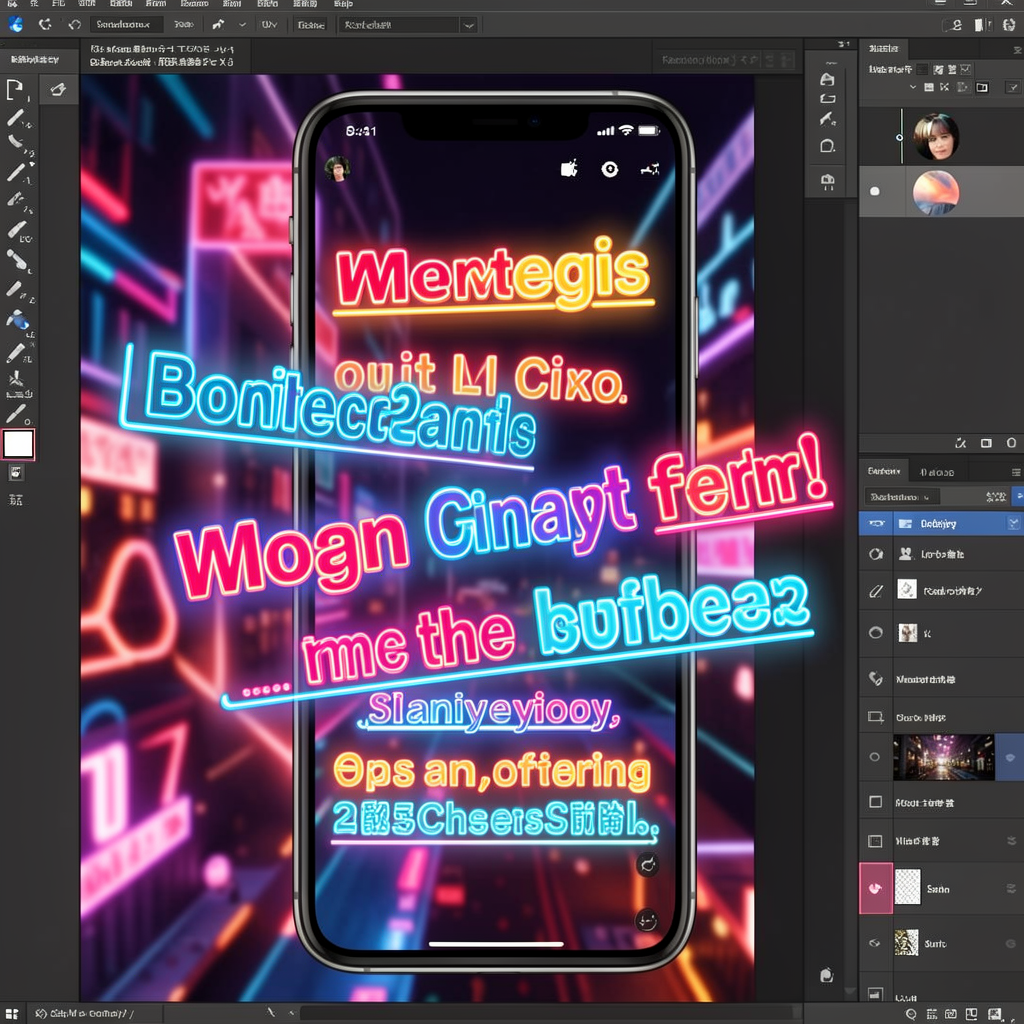Click the blue button right of layers dropdown
Viewport: 1024px width, 1024px height.
coord(1017,497)
